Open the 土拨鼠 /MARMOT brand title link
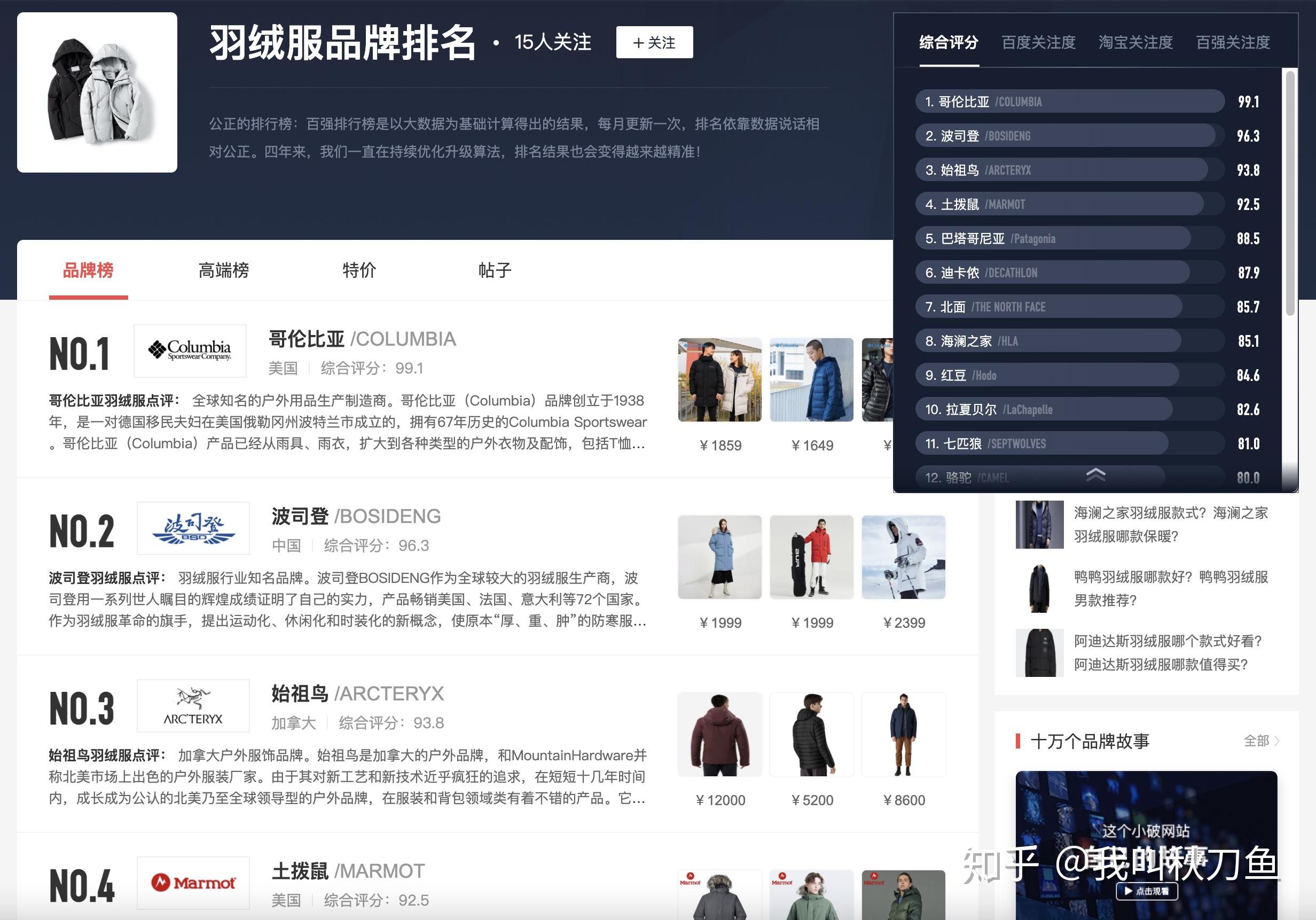Image resolution: width=1316 pixels, height=920 pixels. click(x=348, y=871)
